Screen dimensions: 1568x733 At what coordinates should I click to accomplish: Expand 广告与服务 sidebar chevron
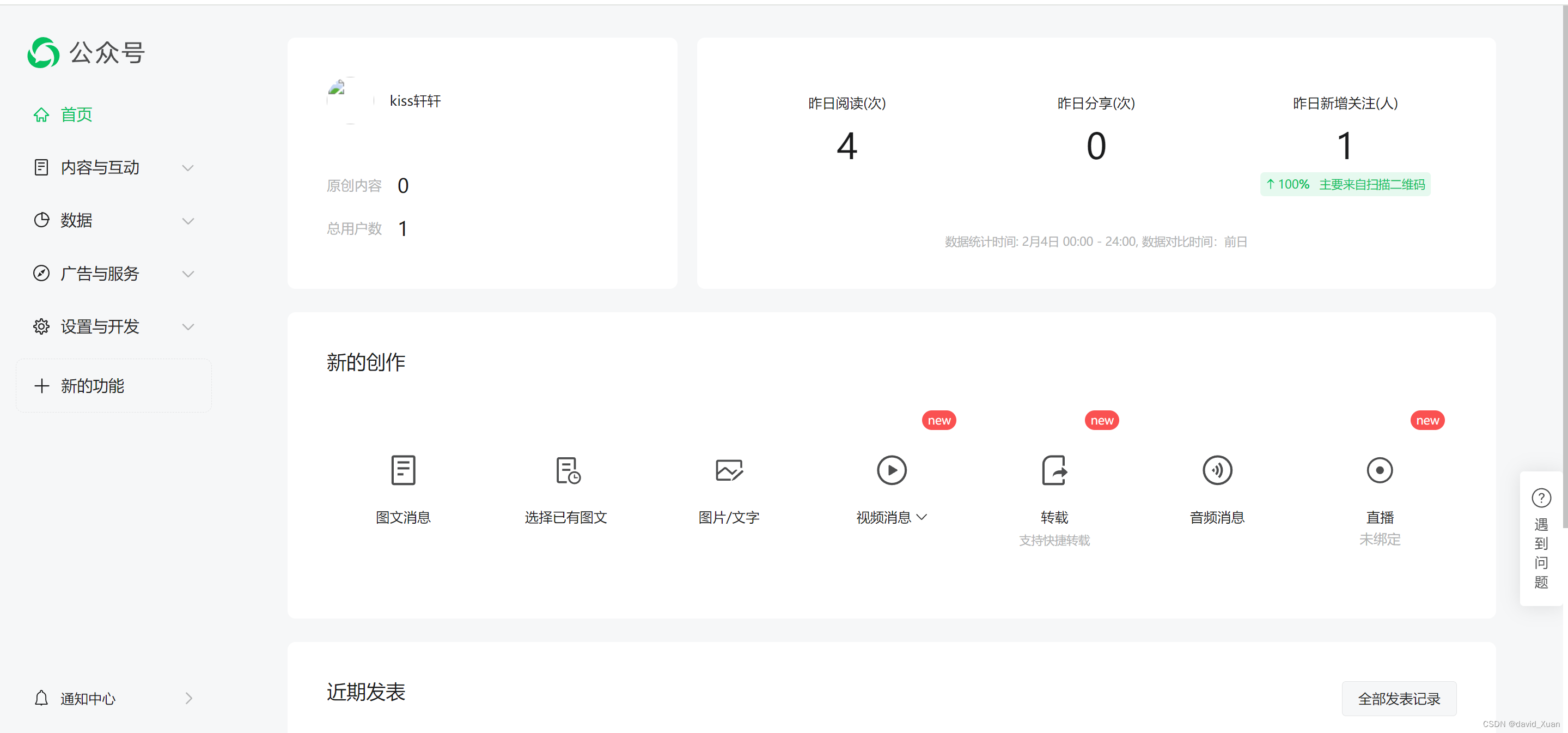coord(188,274)
